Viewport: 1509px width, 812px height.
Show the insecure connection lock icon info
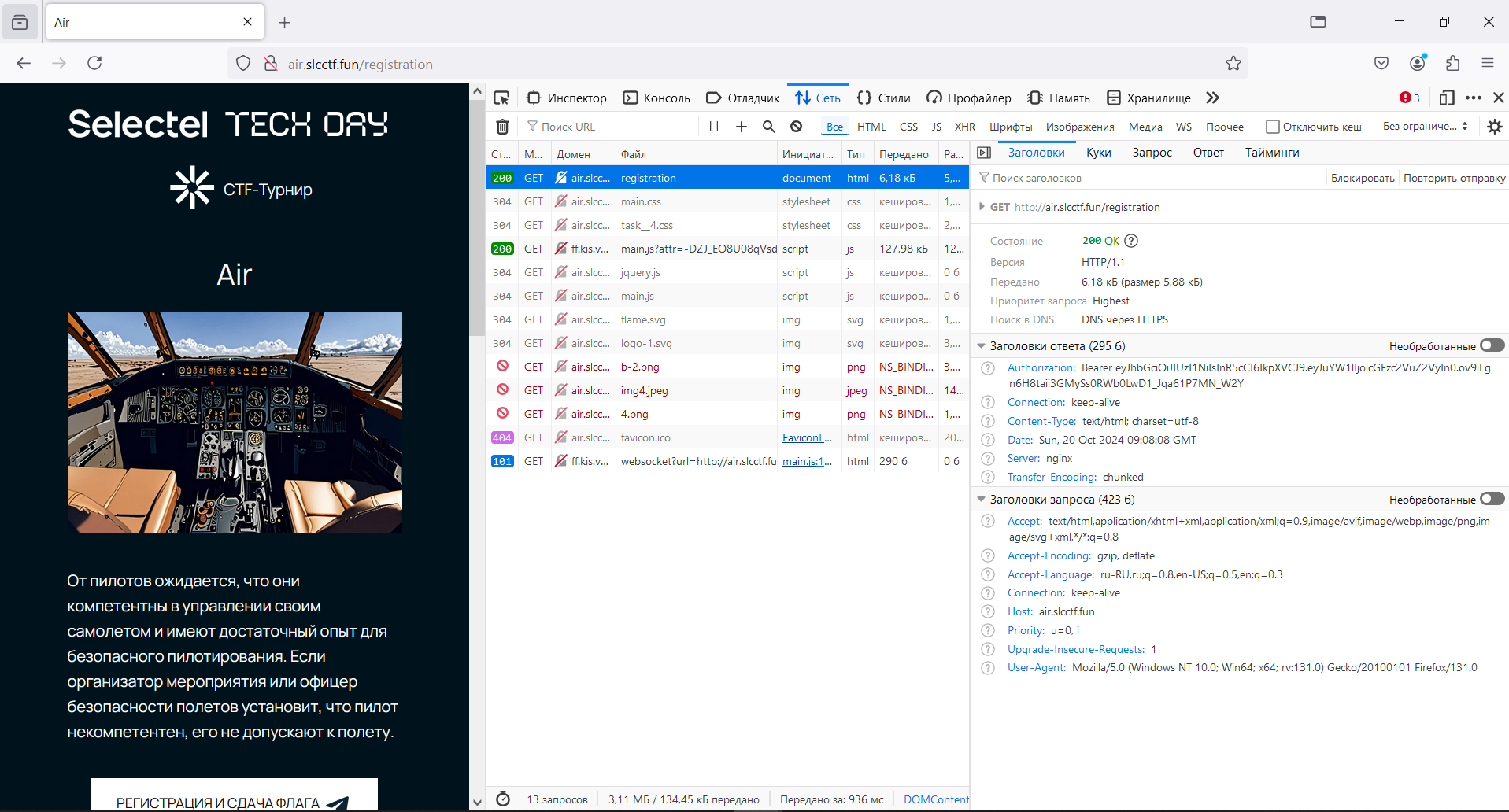pos(270,64)
